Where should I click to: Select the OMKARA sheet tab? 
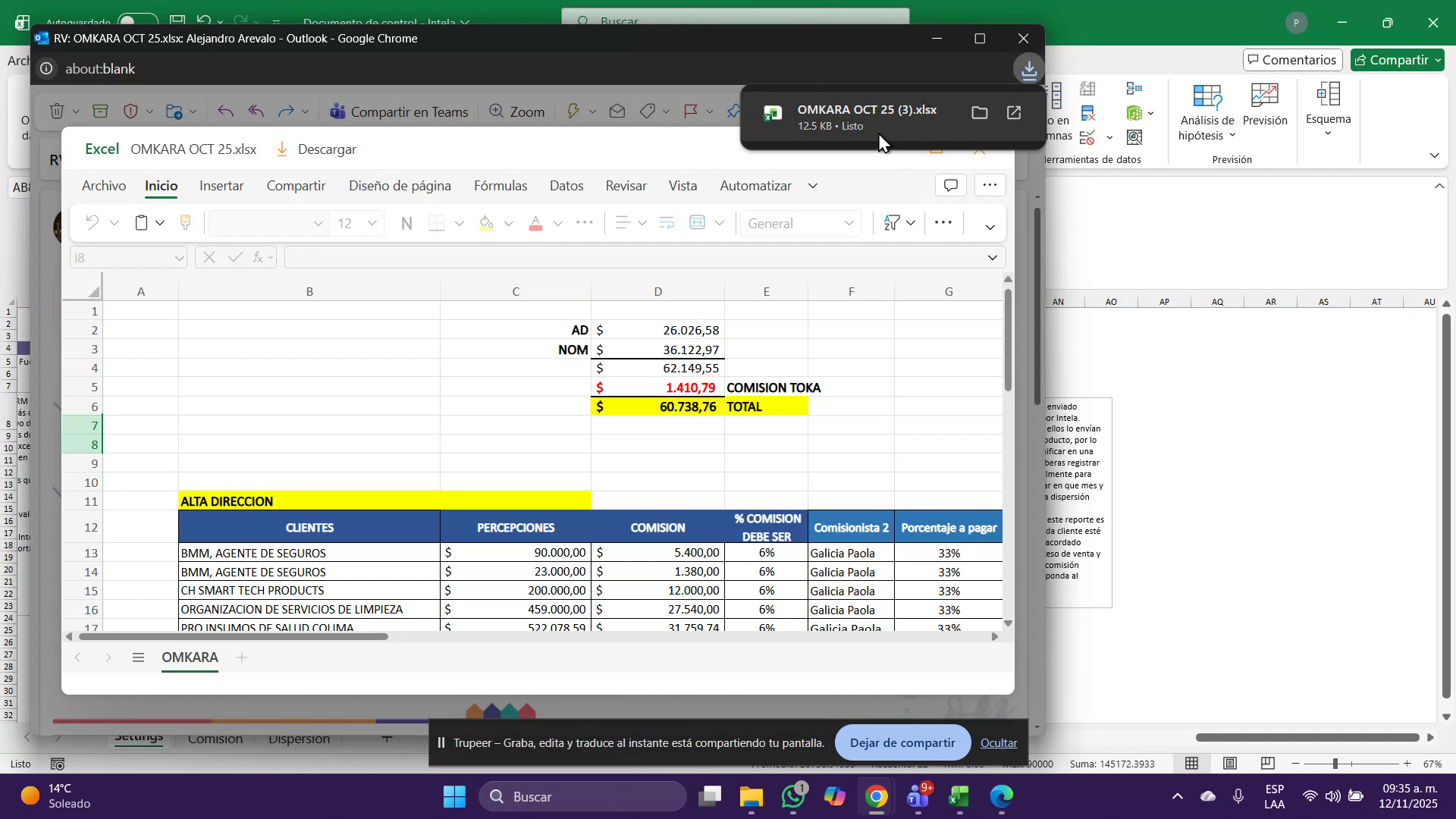(x=190, y=657)
